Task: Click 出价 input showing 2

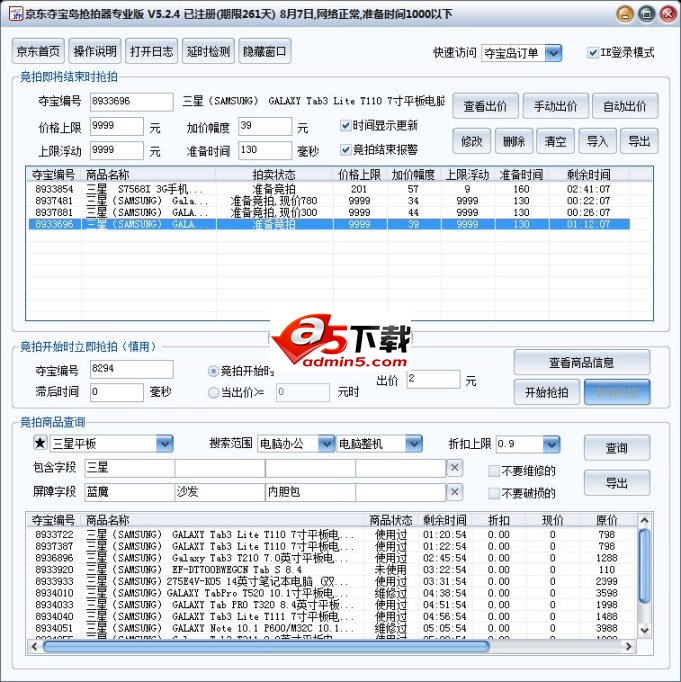Action: tap(433, 379)
